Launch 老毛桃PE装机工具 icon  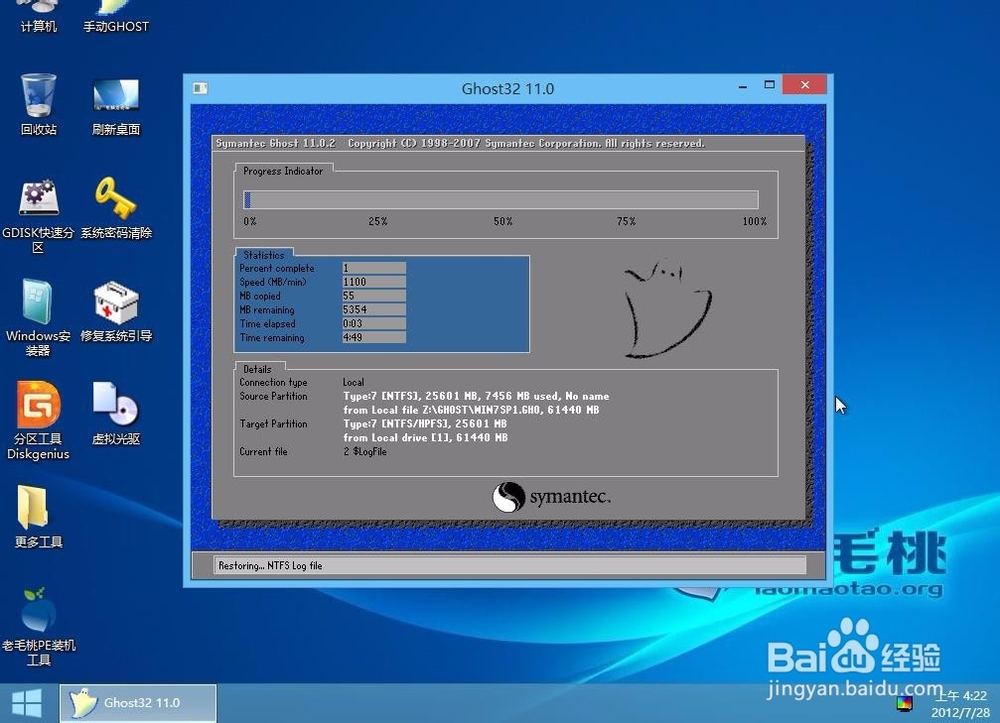pyautogui.click(x=38, y=626)
